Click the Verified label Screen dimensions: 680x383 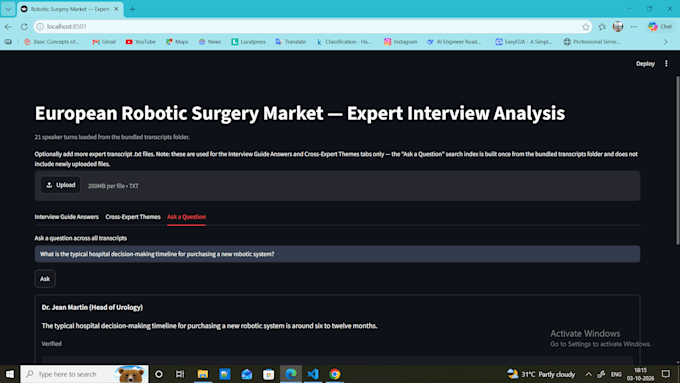52,344
